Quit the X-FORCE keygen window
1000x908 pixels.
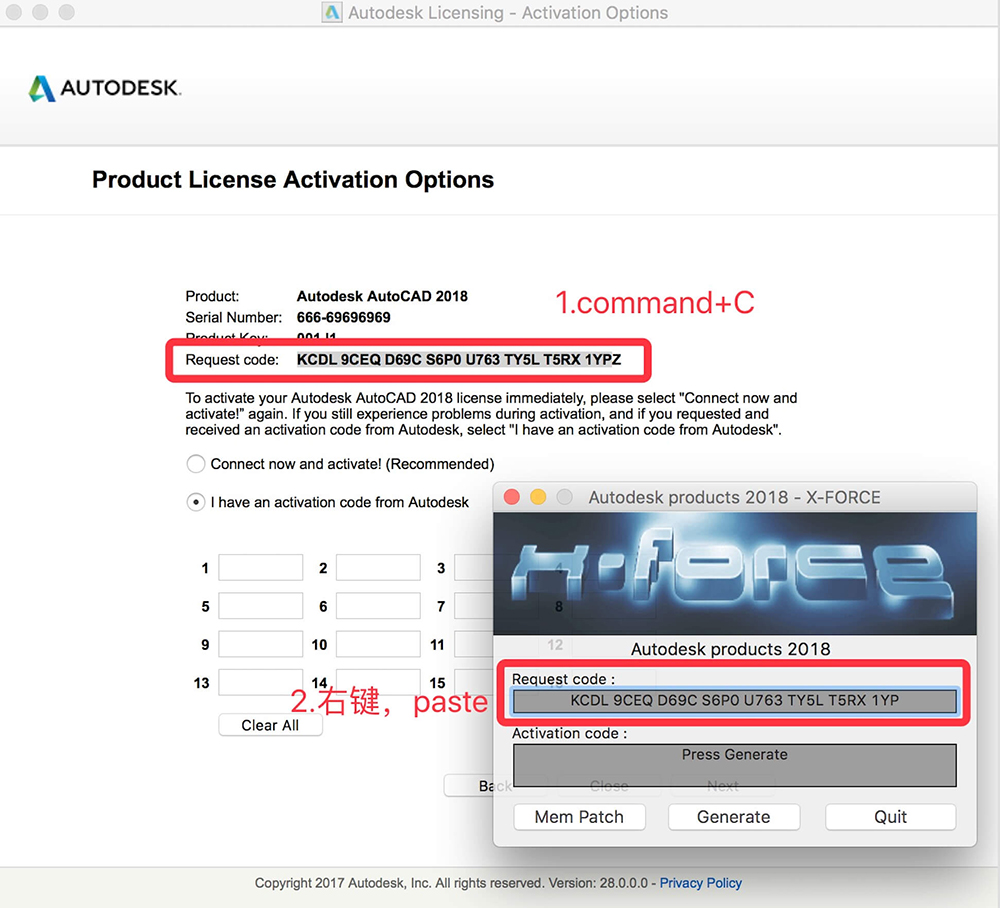[x=890, y=817]
